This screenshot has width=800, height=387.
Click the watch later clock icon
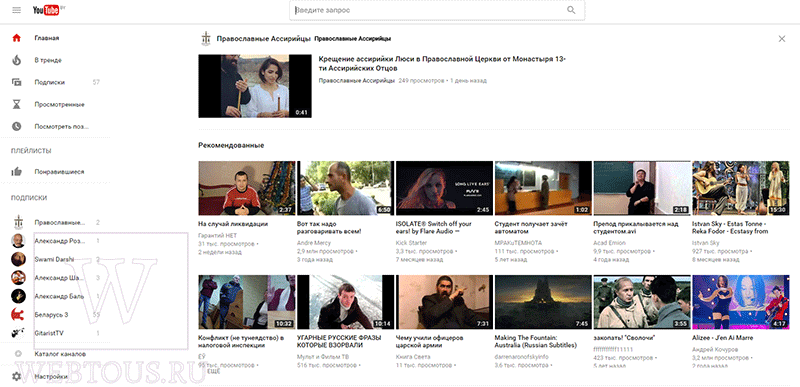17,126
